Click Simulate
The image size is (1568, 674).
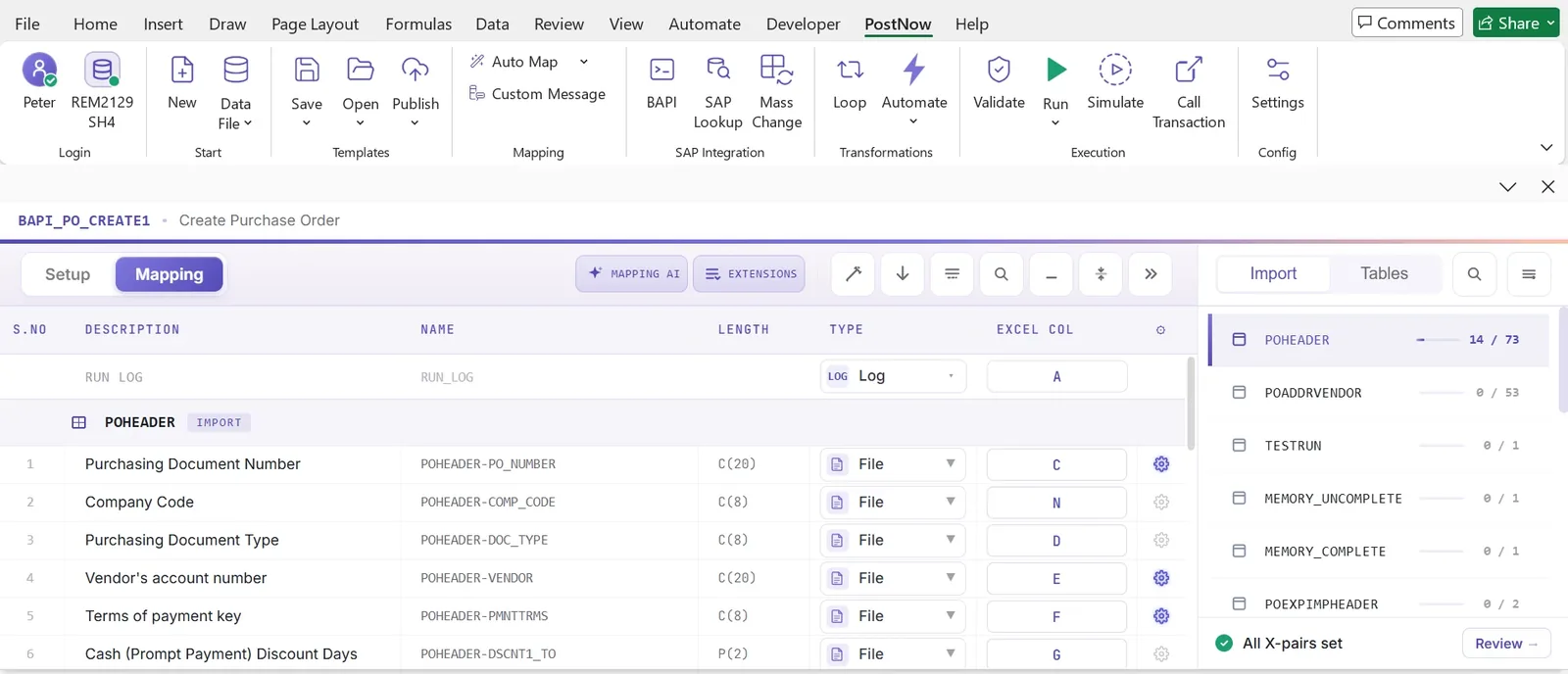[x=1115, y=80]
